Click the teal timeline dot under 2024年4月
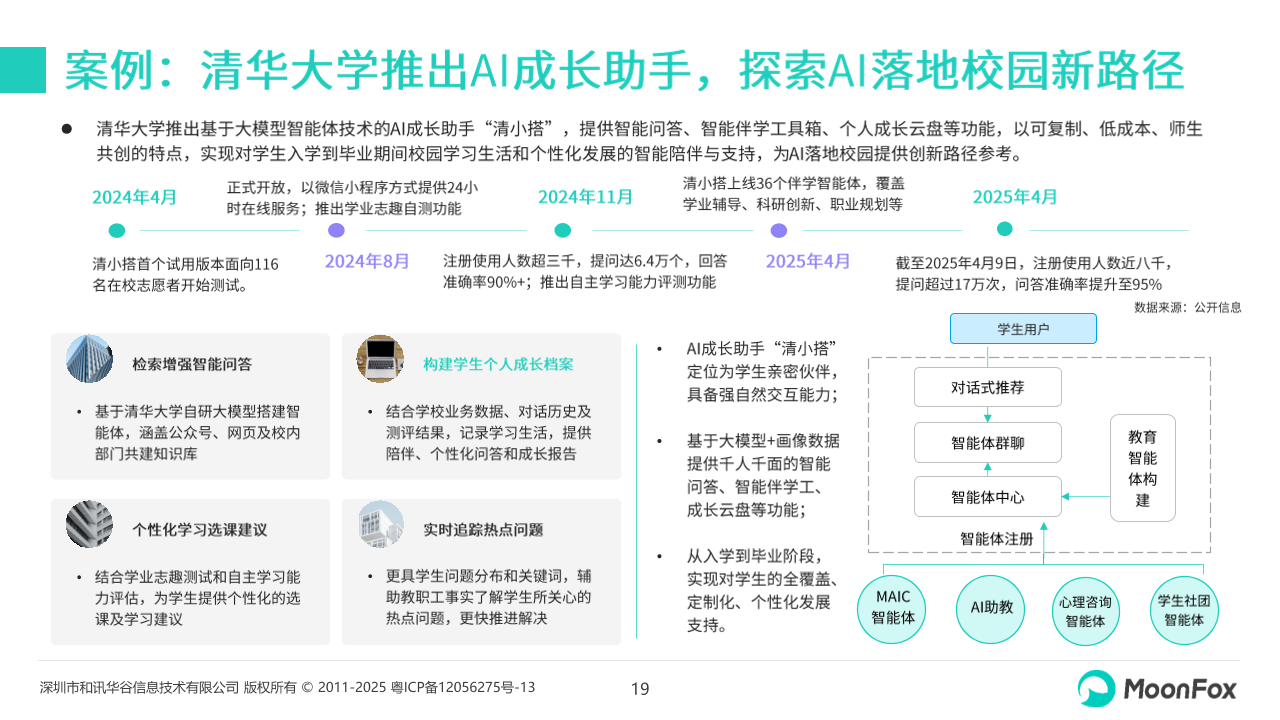This screenshot has height=720, width=1280. coord(117,230)
